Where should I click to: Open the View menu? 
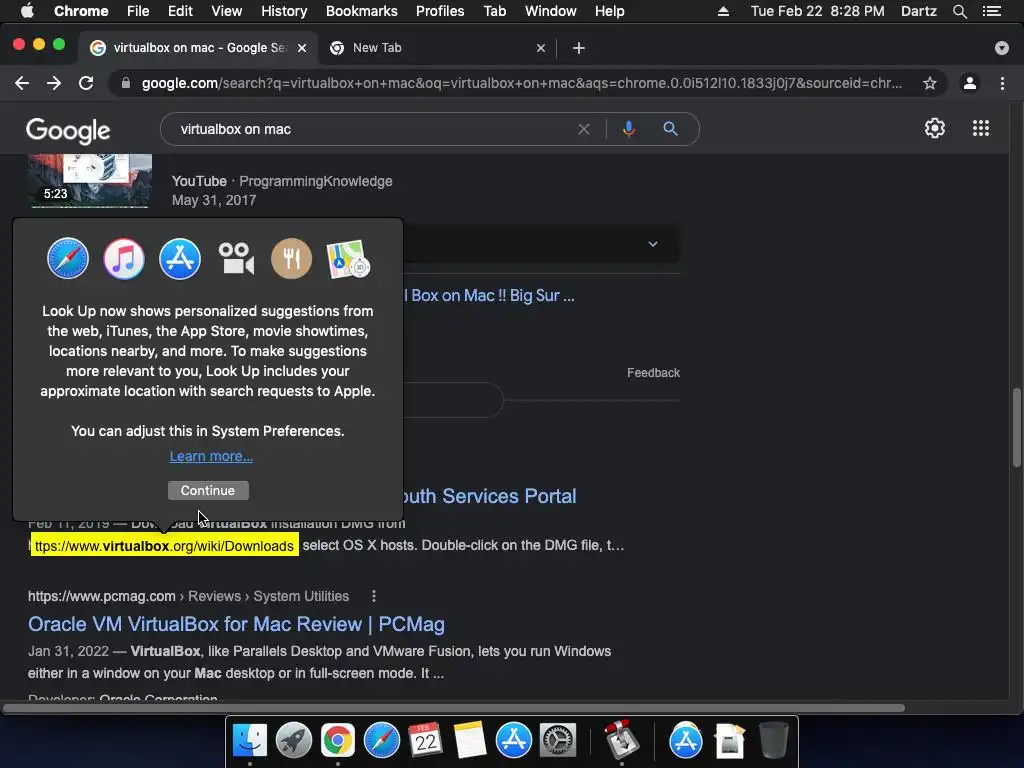[227, 11]
